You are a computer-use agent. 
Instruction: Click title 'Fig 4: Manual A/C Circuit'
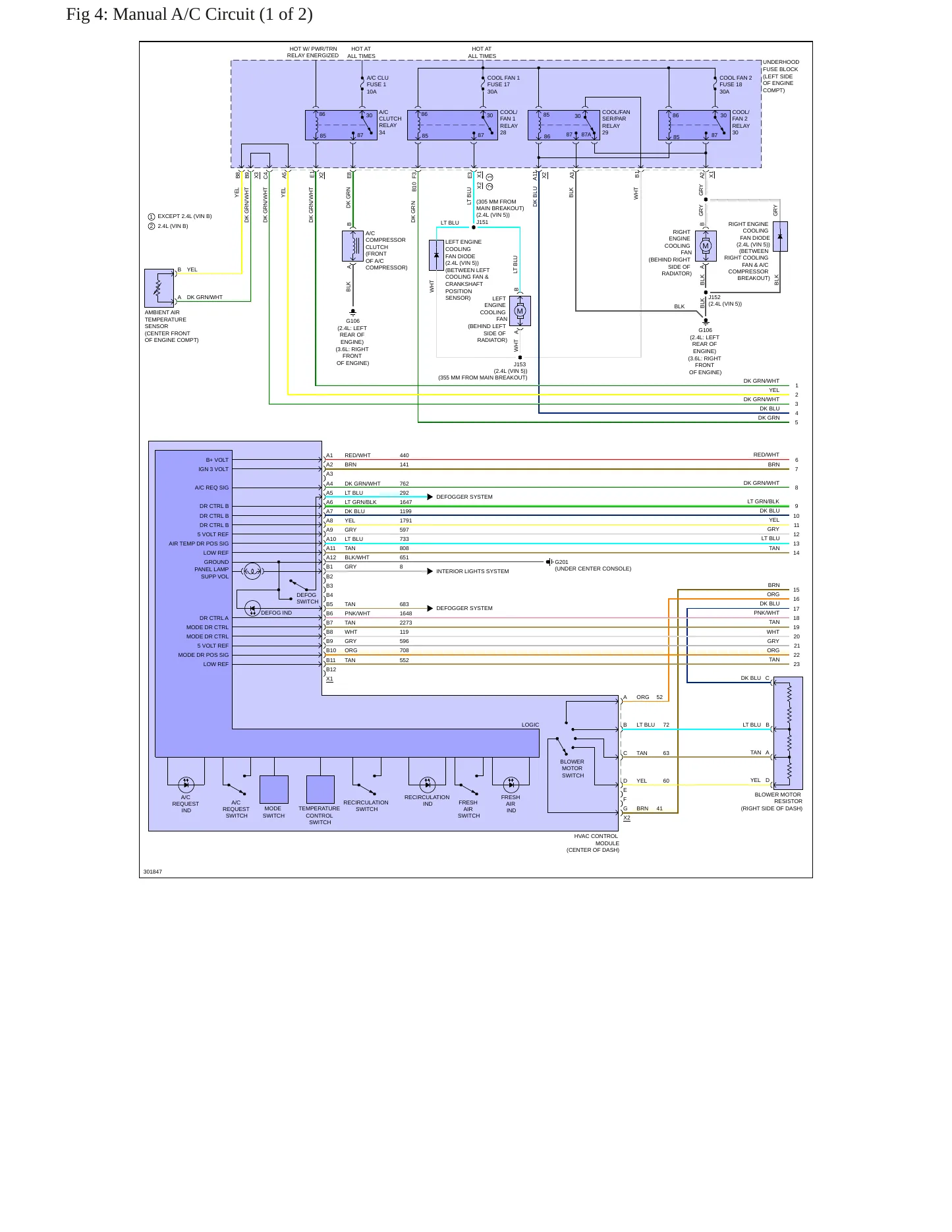coord(189,14)
